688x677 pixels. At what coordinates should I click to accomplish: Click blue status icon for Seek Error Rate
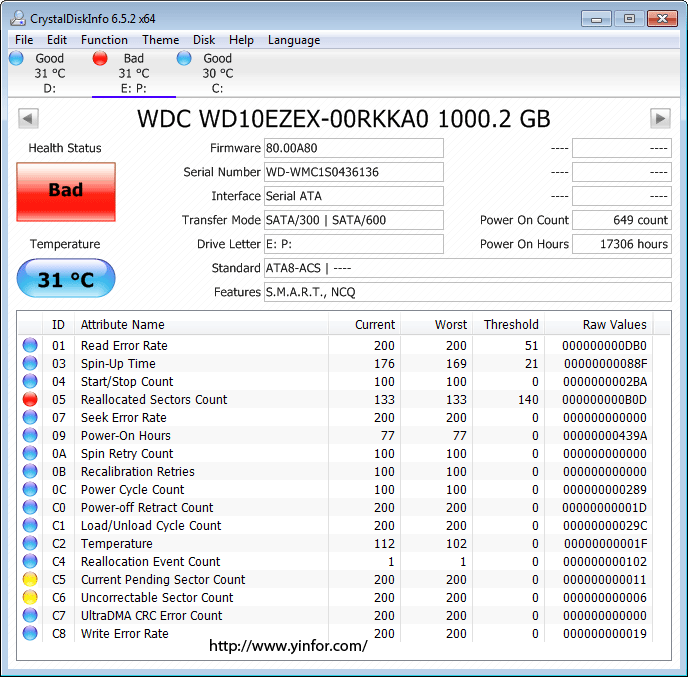30,417
